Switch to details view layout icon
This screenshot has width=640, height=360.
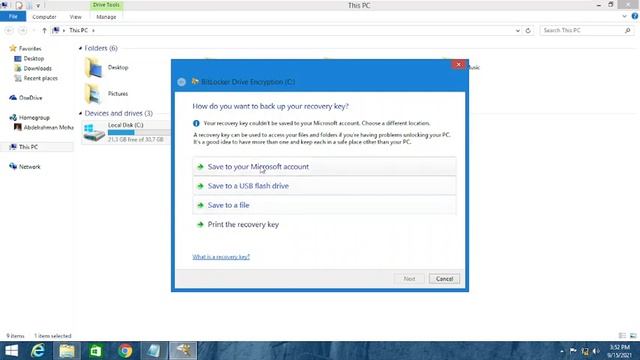[622, 336]
